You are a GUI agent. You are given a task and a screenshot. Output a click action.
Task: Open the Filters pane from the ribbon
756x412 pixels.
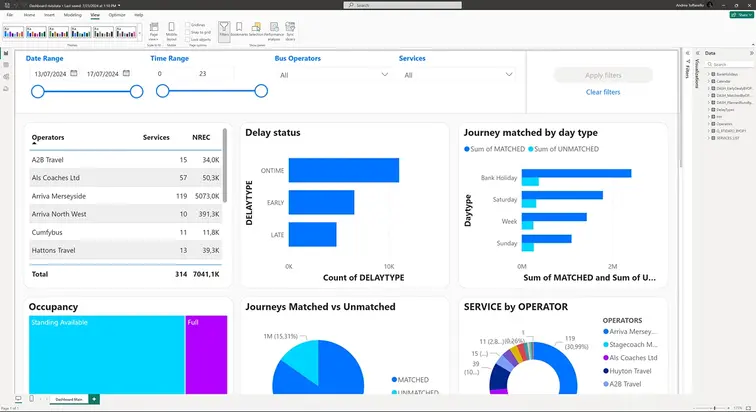[x=224, y=30]
